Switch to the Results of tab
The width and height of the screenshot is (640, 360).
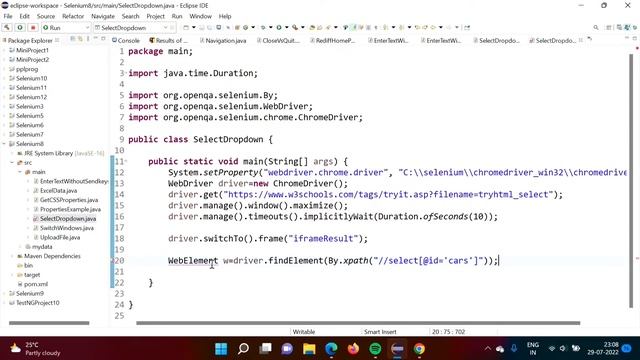(169, 40)
